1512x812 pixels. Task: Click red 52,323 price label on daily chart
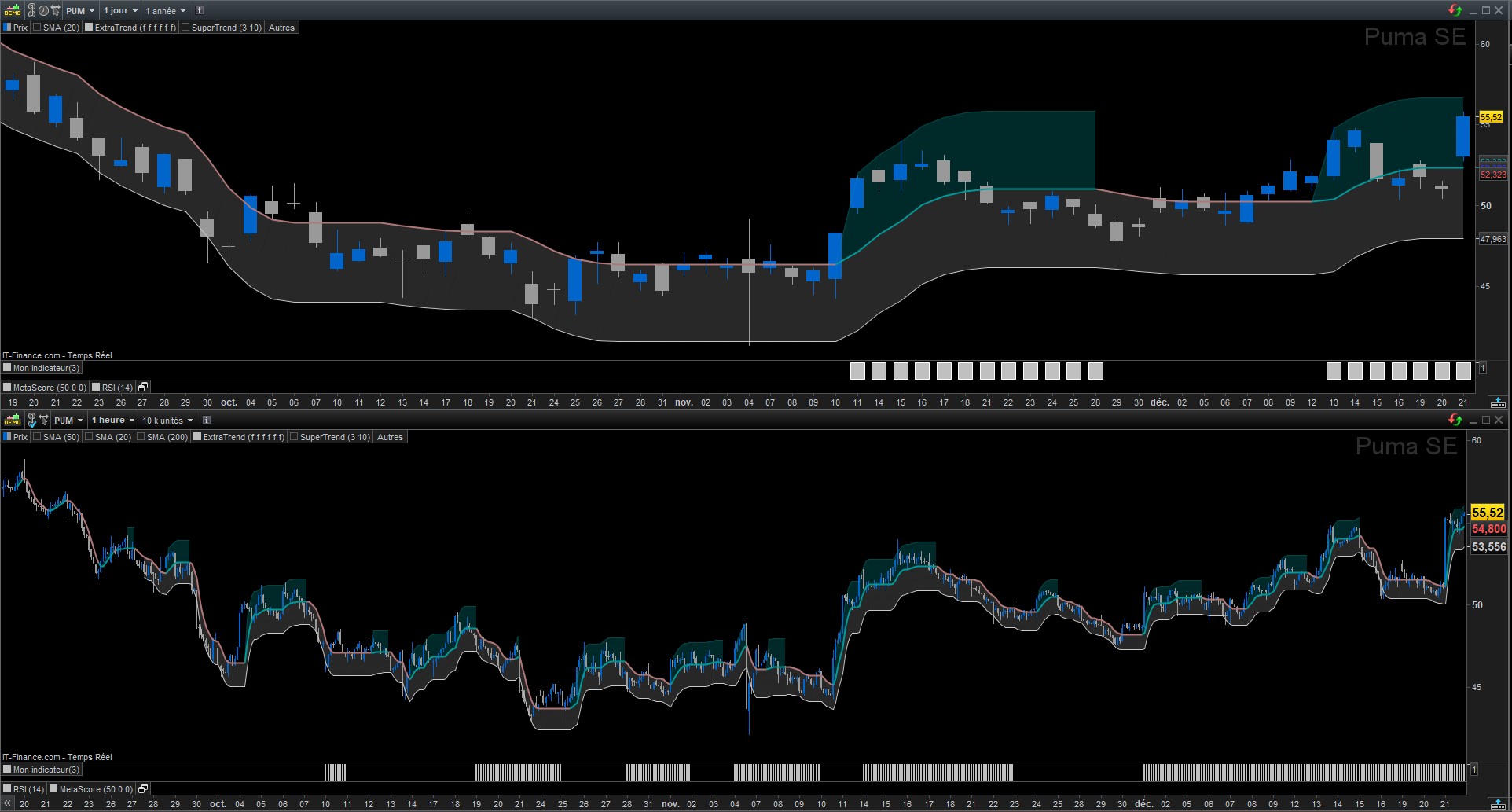(1493, 175)
